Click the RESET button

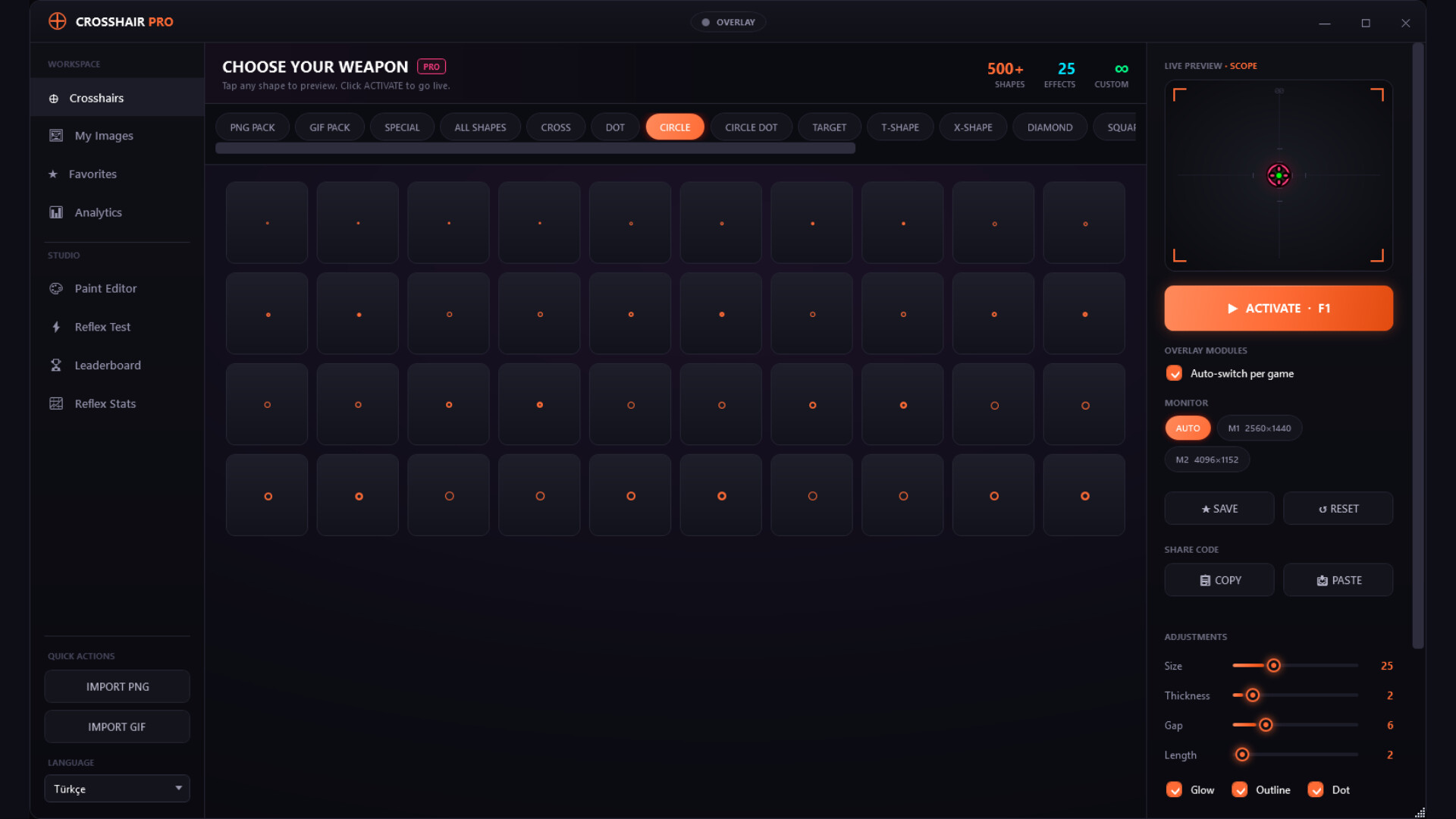[x=1338, y=508]
